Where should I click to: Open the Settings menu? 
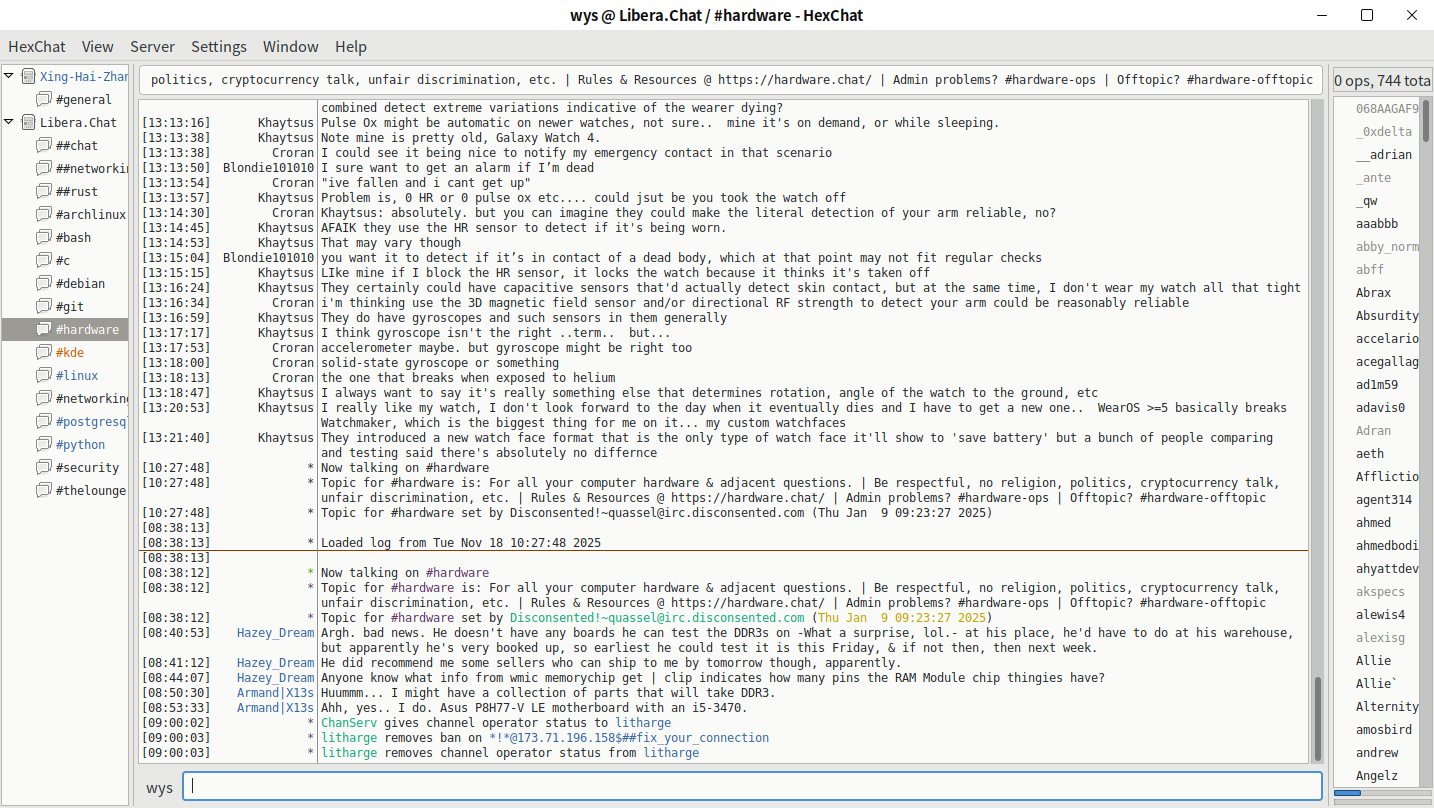[218, 47]
